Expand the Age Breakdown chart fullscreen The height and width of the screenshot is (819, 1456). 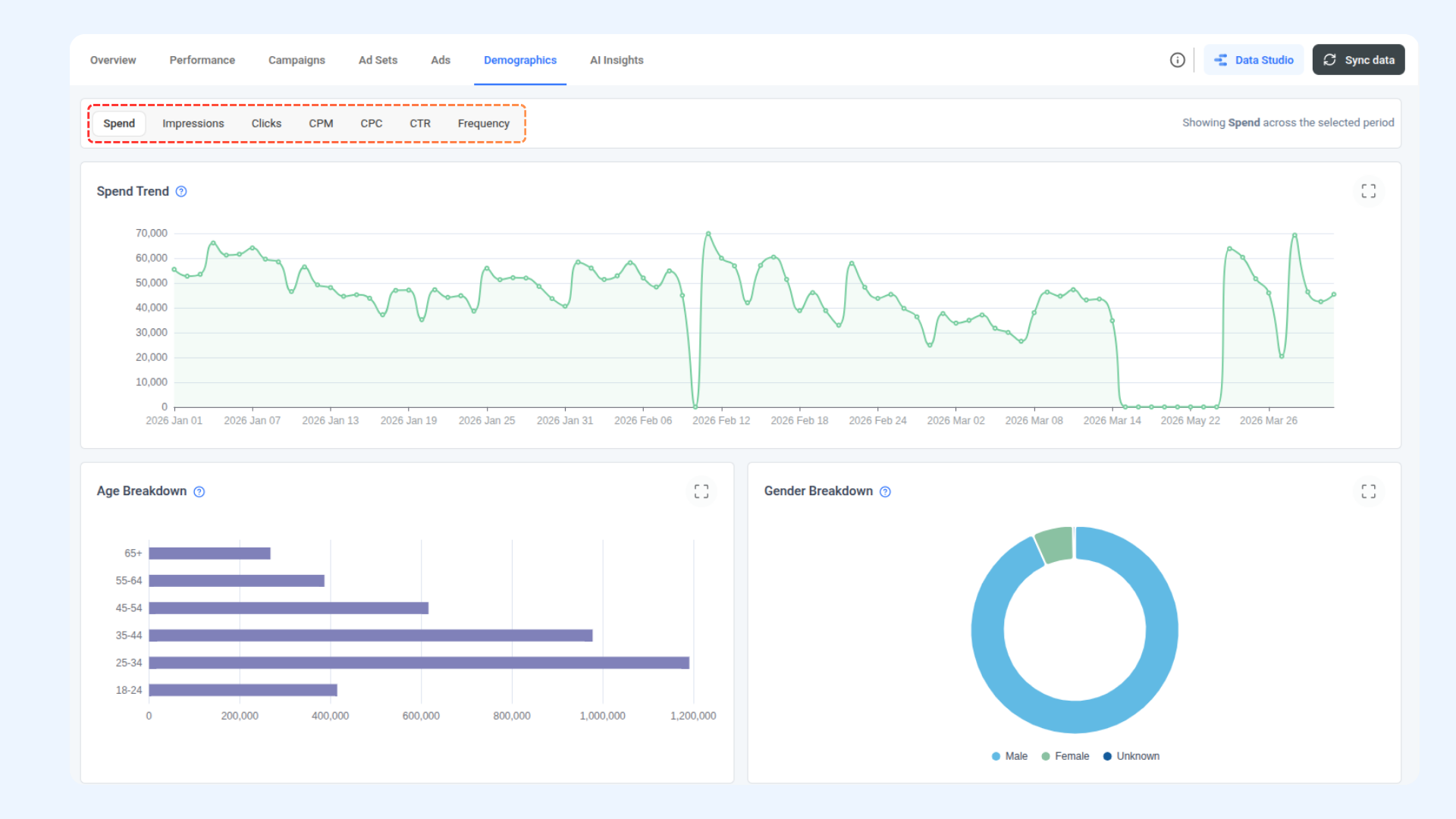tap(701, 491)
